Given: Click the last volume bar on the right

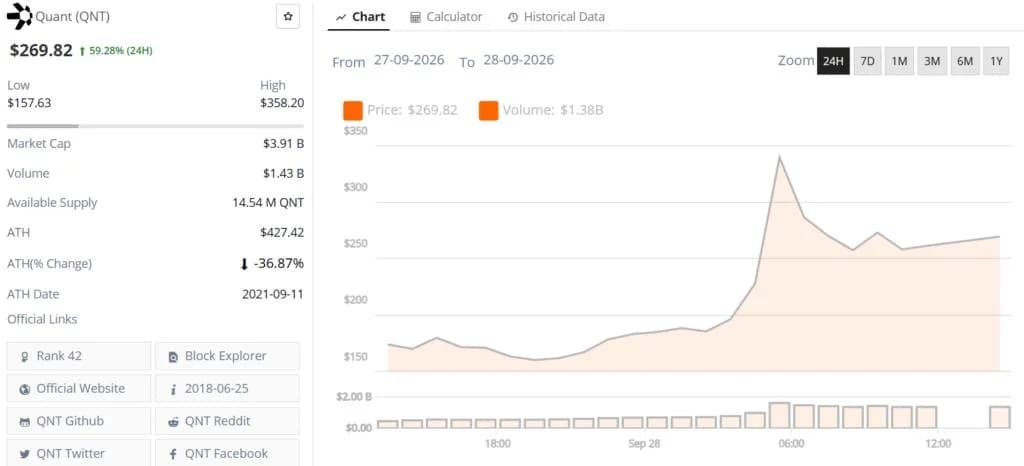Looking at the screenshot, I should pos(1000,417).
